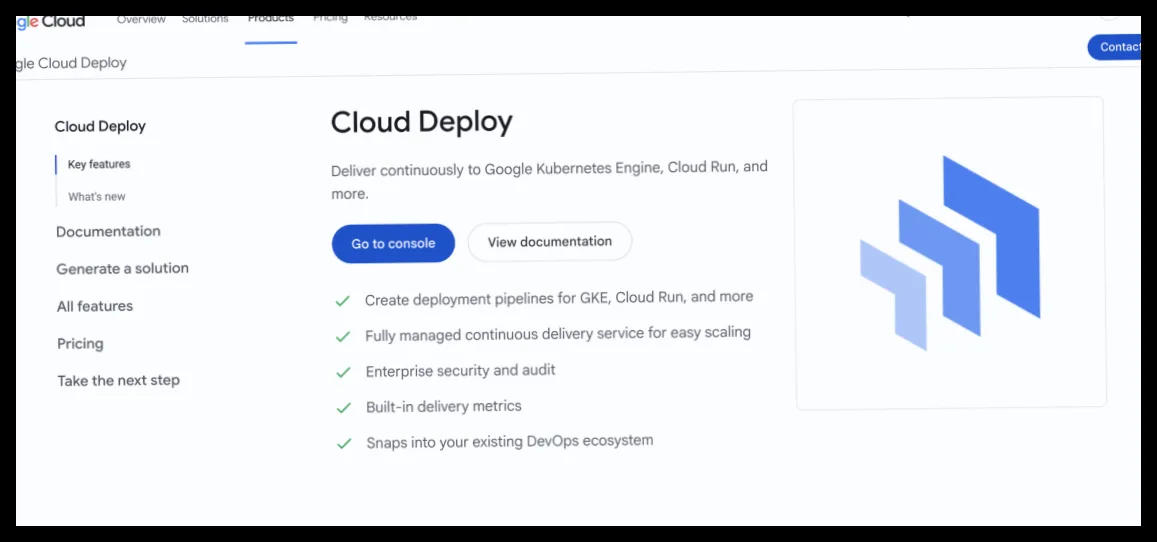Open Take the next step section
The width and height of the screenshot is (1157, 542).
click(x=119, y=381)
